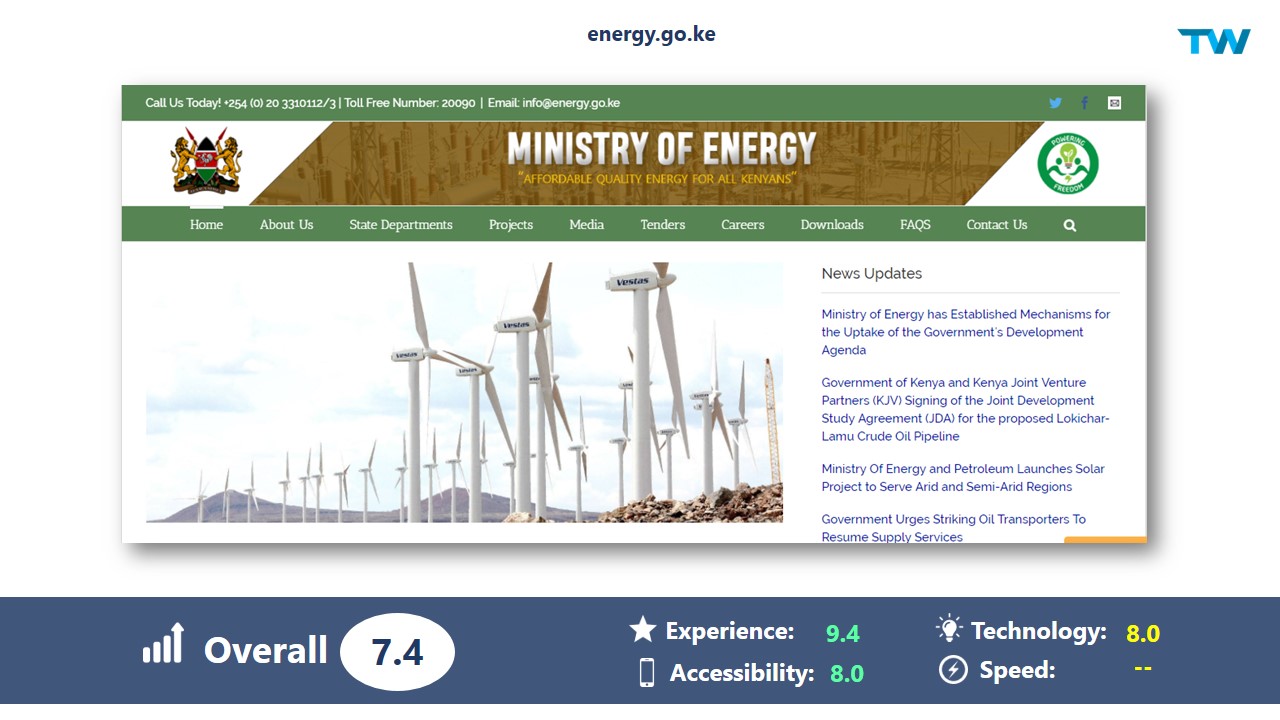Click the Kenya coat of arms logo
This screenshot has width=1280, height=720.
pyautogui.click(x=207, y=161)
